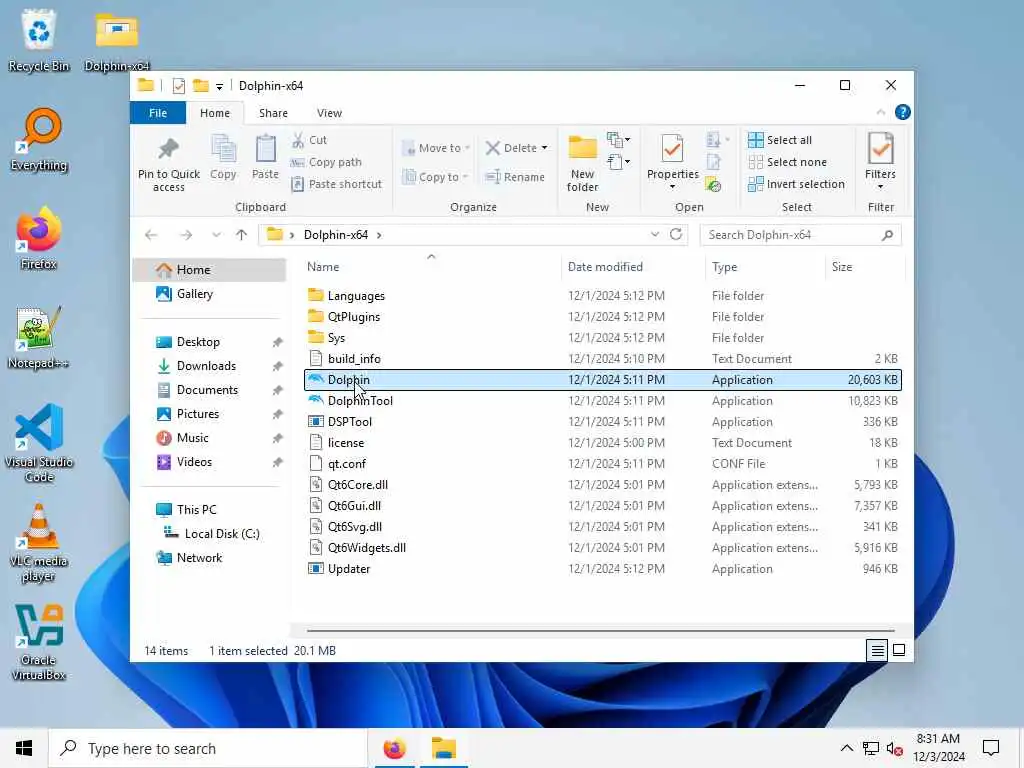This screenshot has height=768, width=1024.
Task: Open the File menu tab
Action: pyautogui.click(x=158, y=113)
